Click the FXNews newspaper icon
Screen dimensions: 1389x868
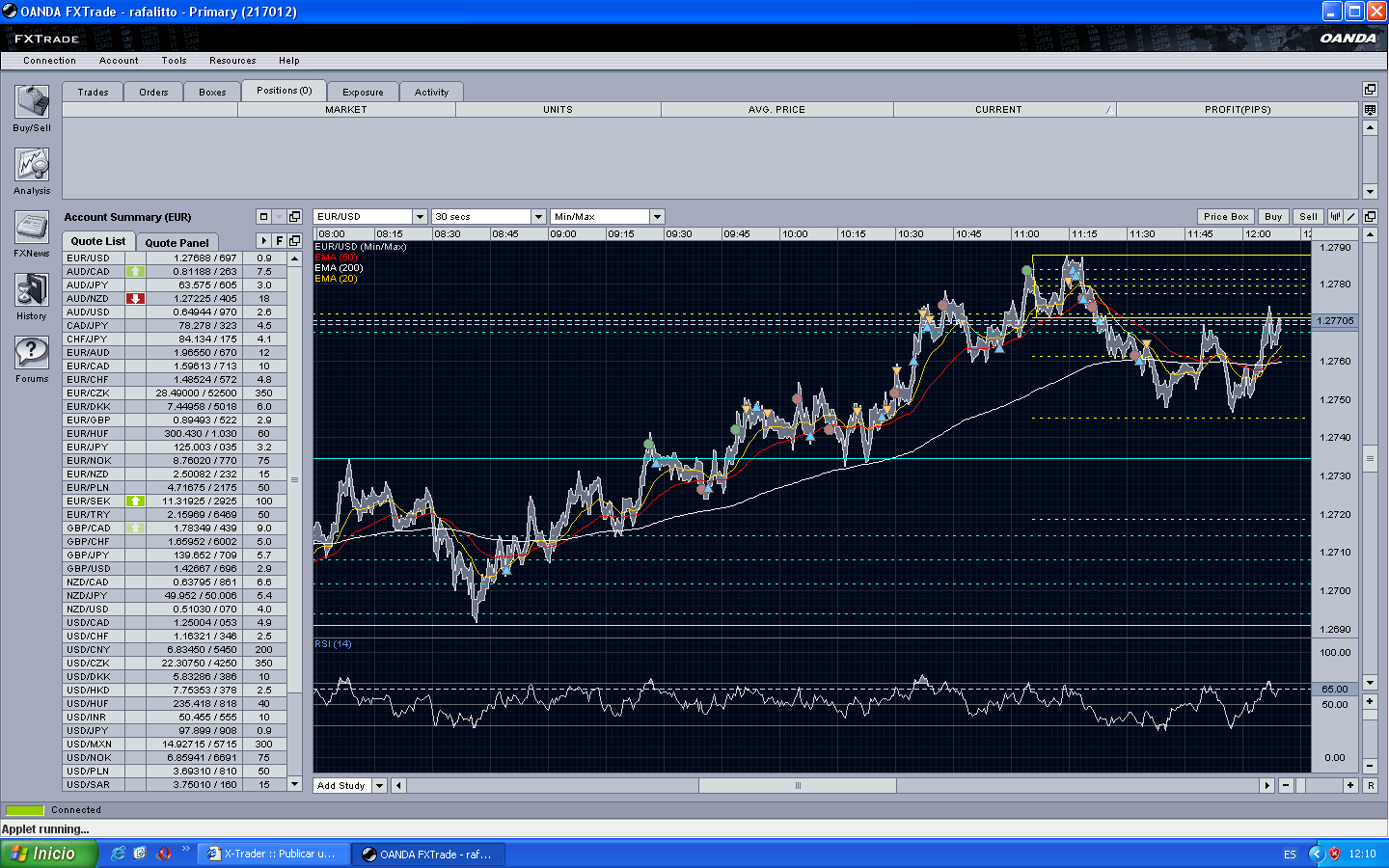click(x=32, y=228)
